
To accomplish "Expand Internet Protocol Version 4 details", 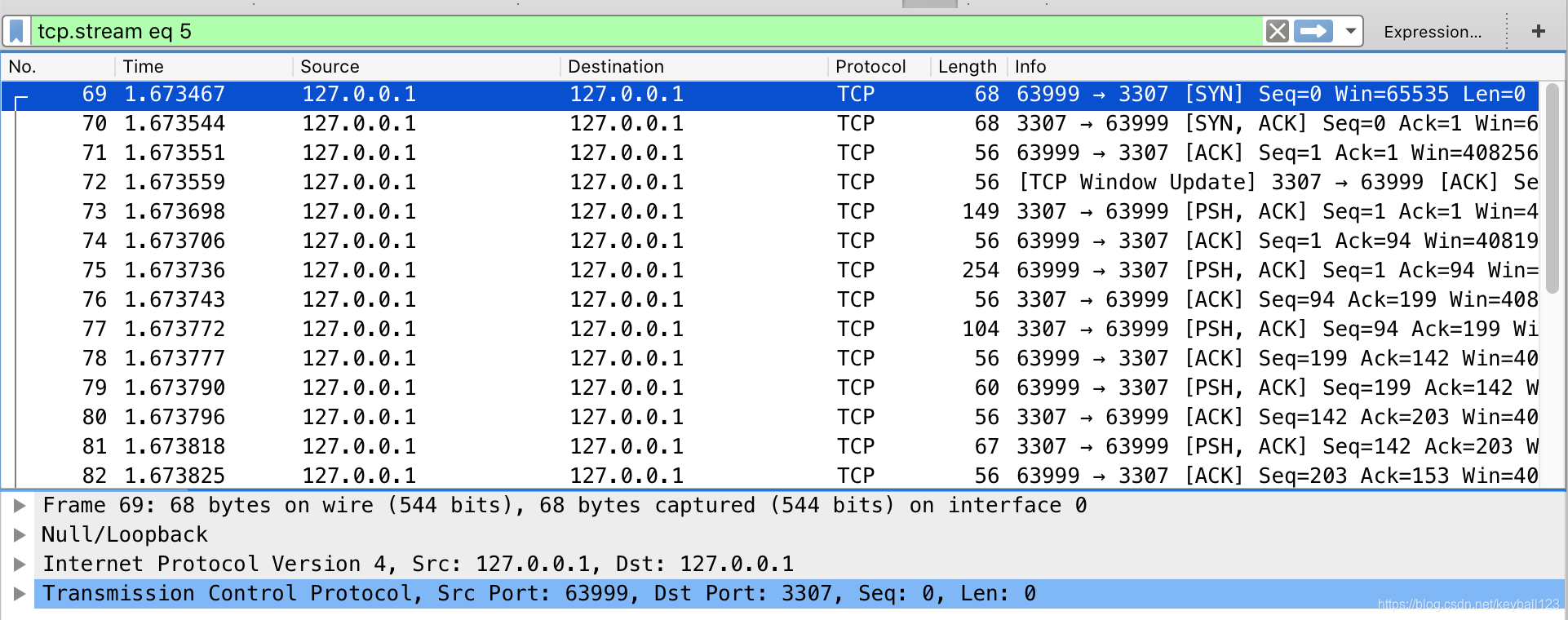I will 20,565.
